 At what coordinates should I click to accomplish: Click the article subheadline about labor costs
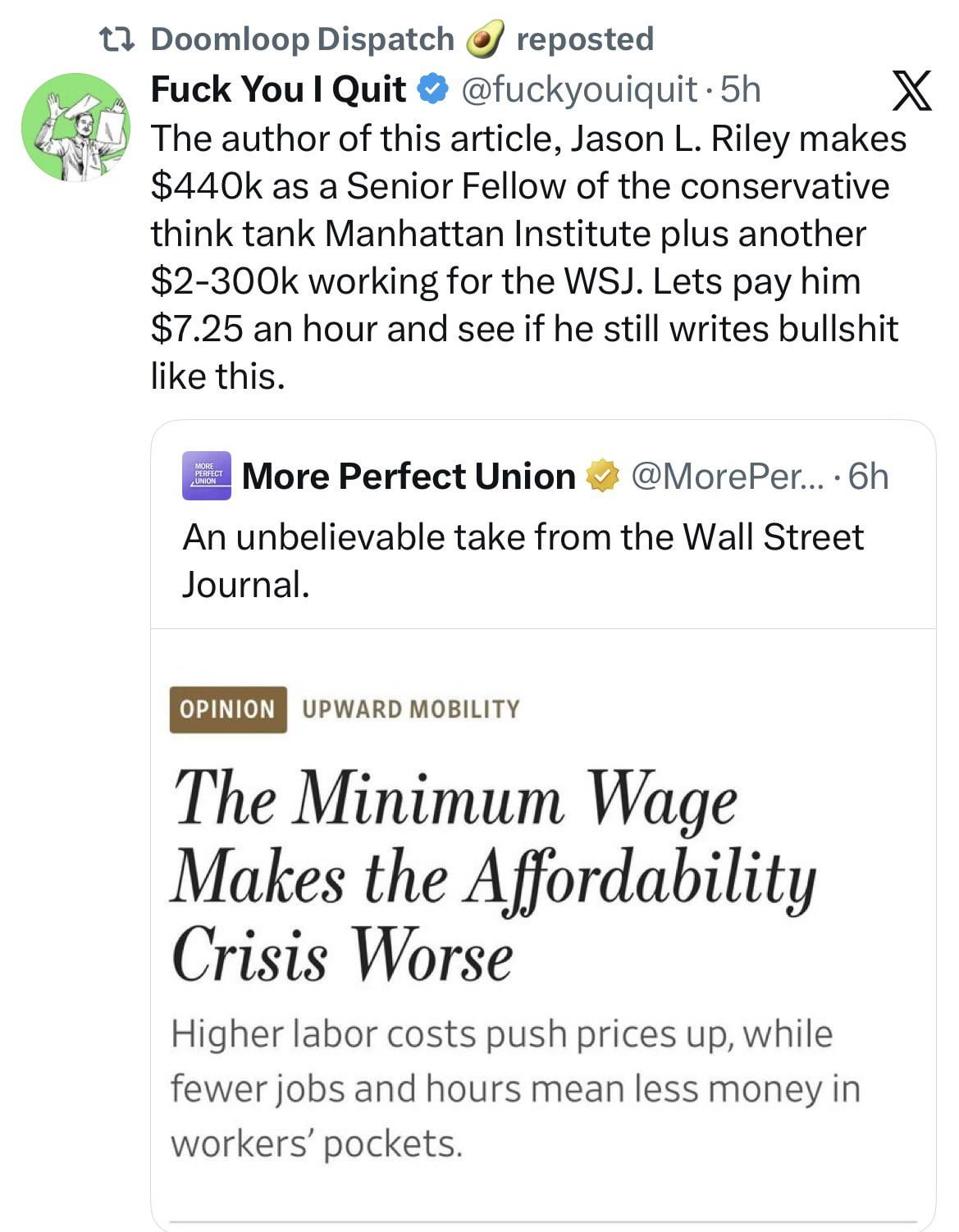[514, 1088]
